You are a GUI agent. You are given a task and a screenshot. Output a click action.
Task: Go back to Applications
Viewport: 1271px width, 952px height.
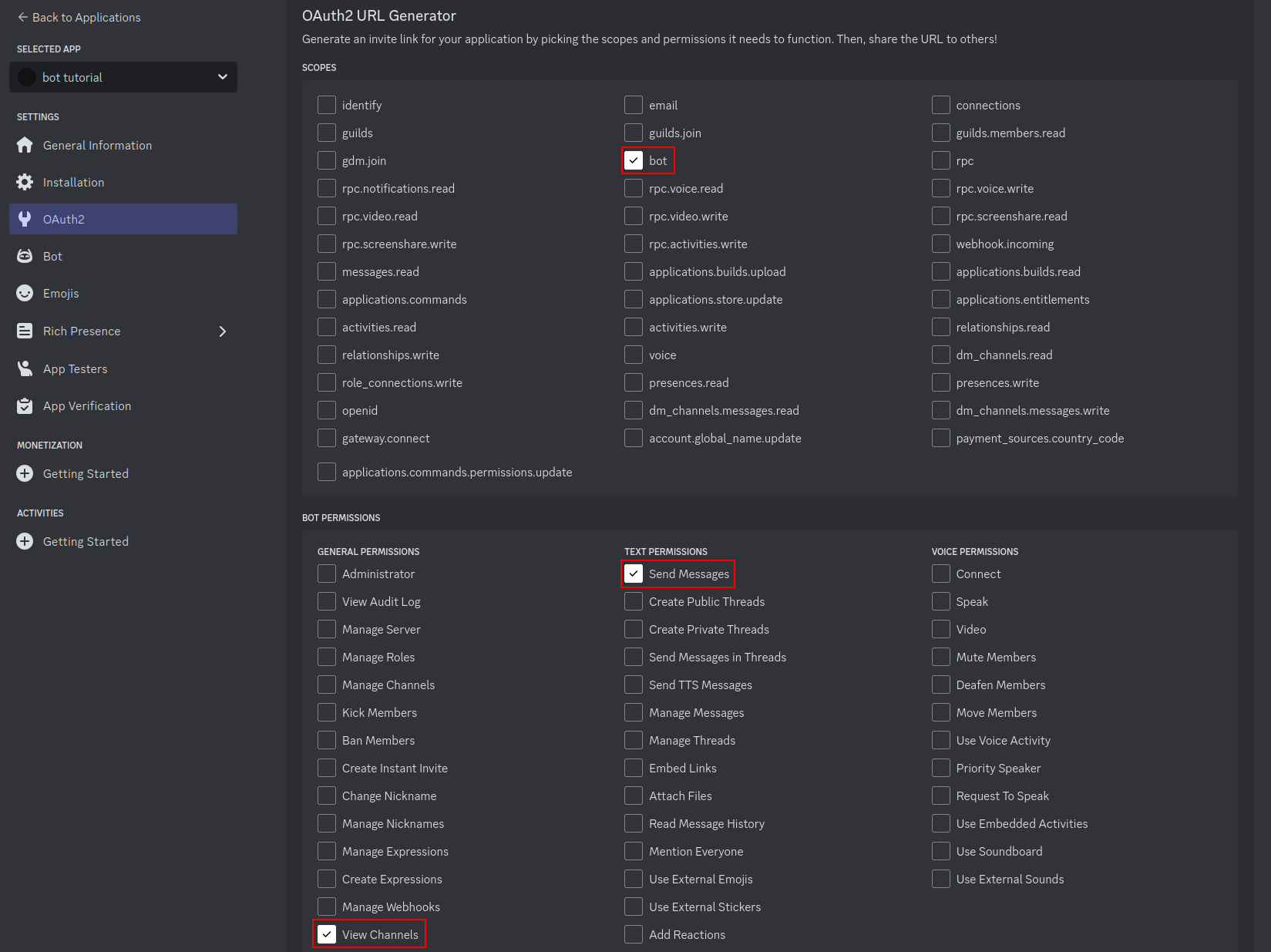[79, 17]
